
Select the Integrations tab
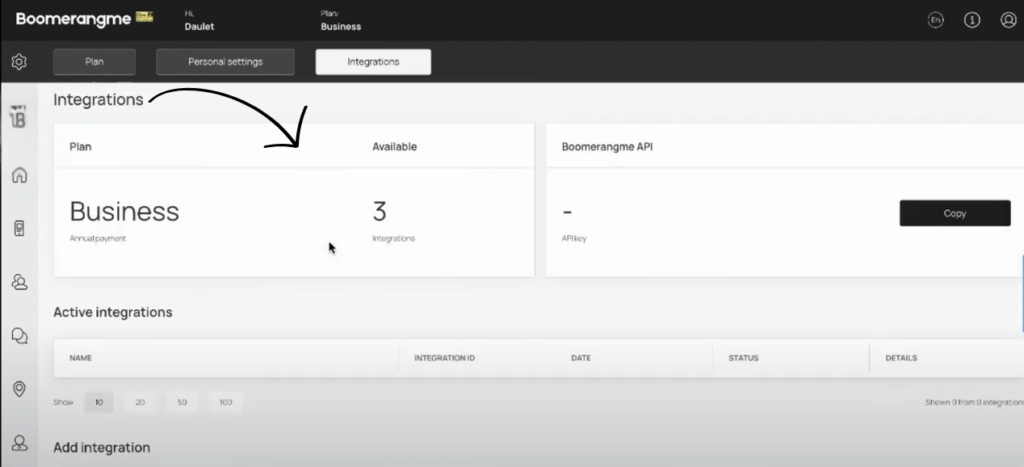click(373, 62)
